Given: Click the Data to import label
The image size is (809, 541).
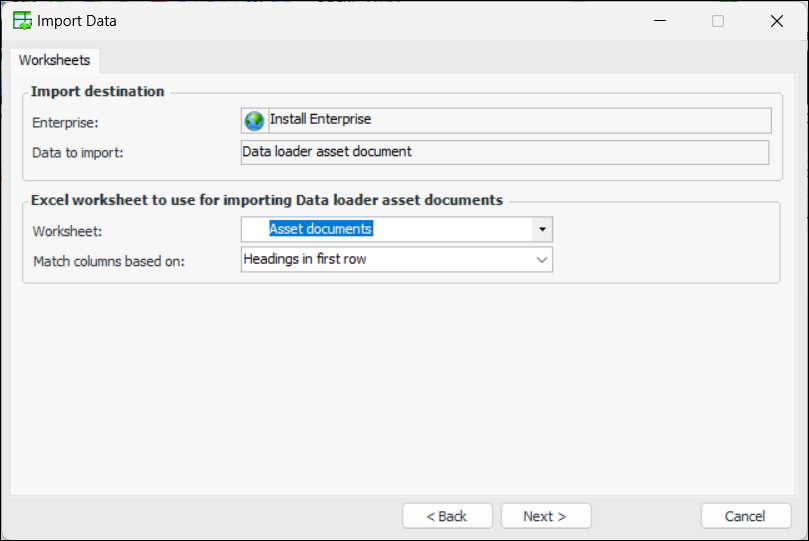Looking at the screenshot, I should coord(77,153).
